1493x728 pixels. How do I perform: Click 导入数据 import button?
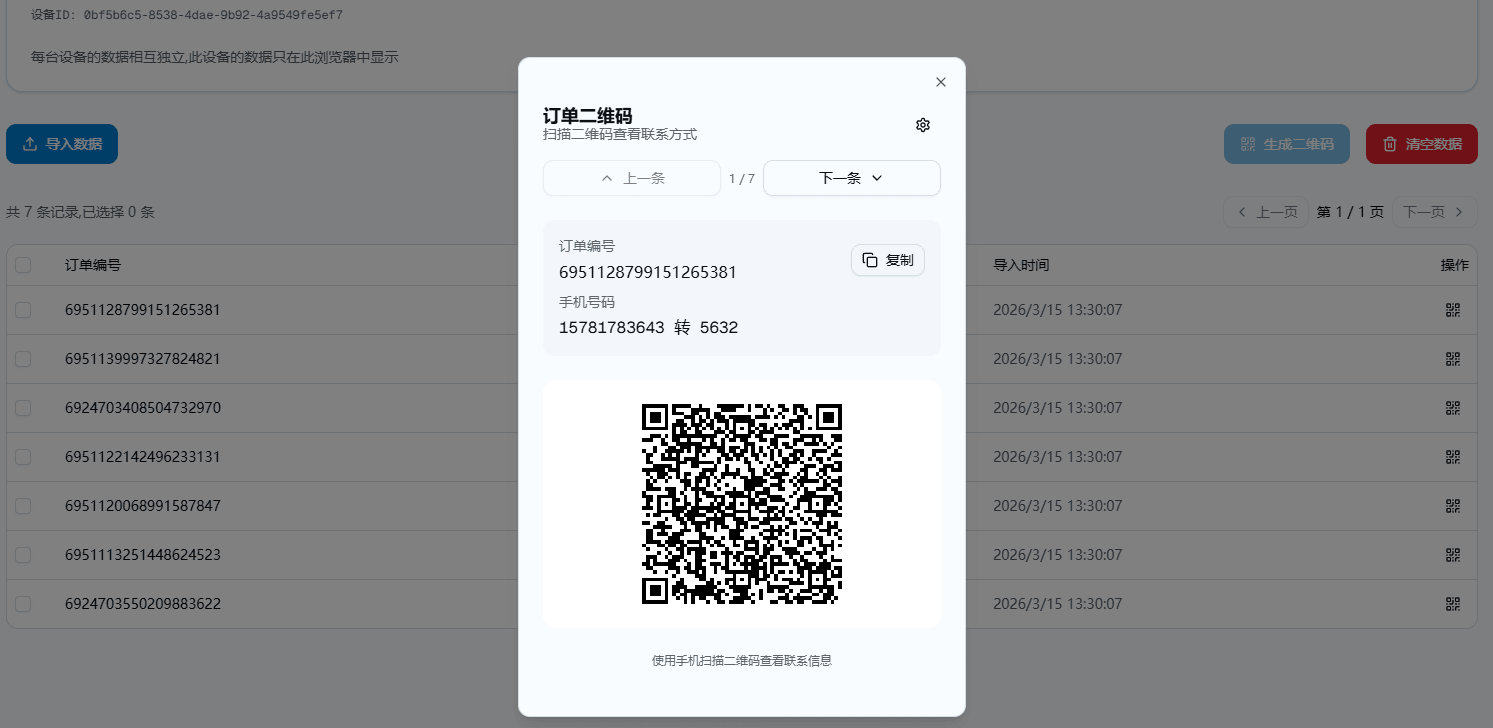point(62,144)
